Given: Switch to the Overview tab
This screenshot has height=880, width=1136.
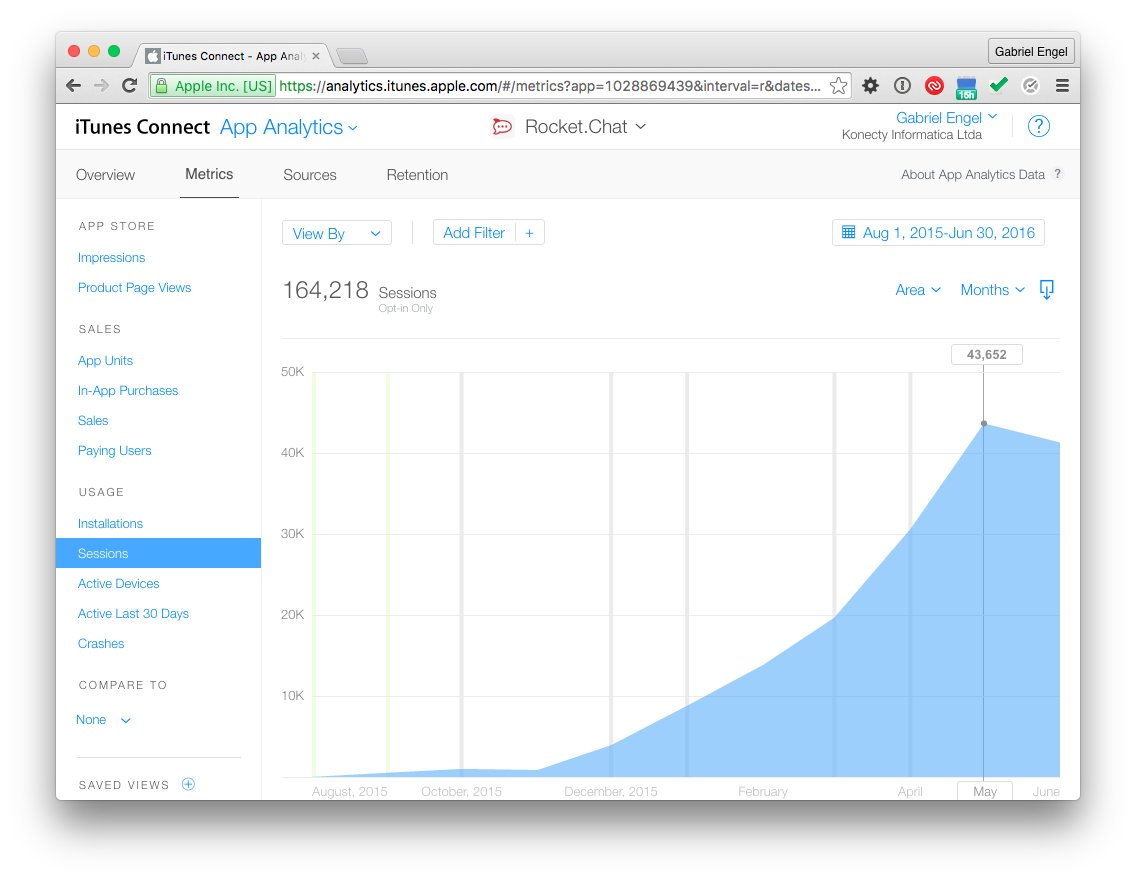Looking at the screenshot, I should coord(105,175).
